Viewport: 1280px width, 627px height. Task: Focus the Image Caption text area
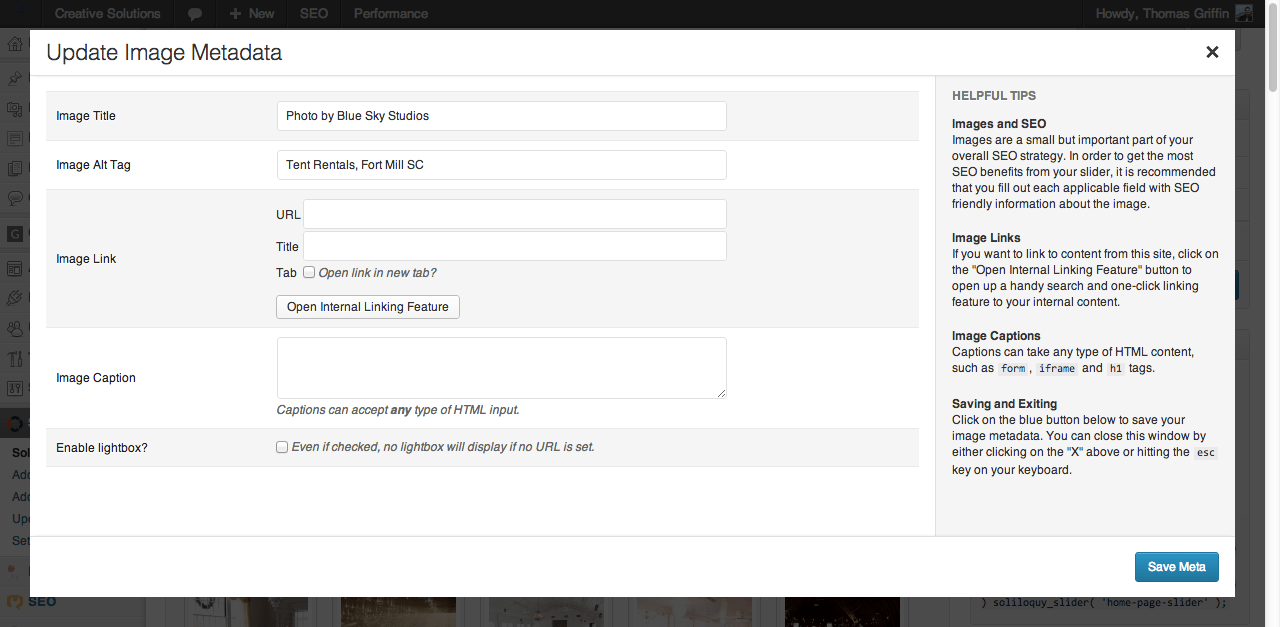tap(501, 368)
